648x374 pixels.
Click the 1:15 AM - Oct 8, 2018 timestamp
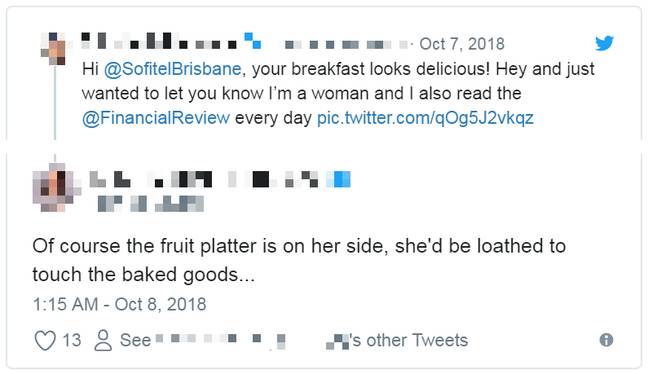coord(119,305)
